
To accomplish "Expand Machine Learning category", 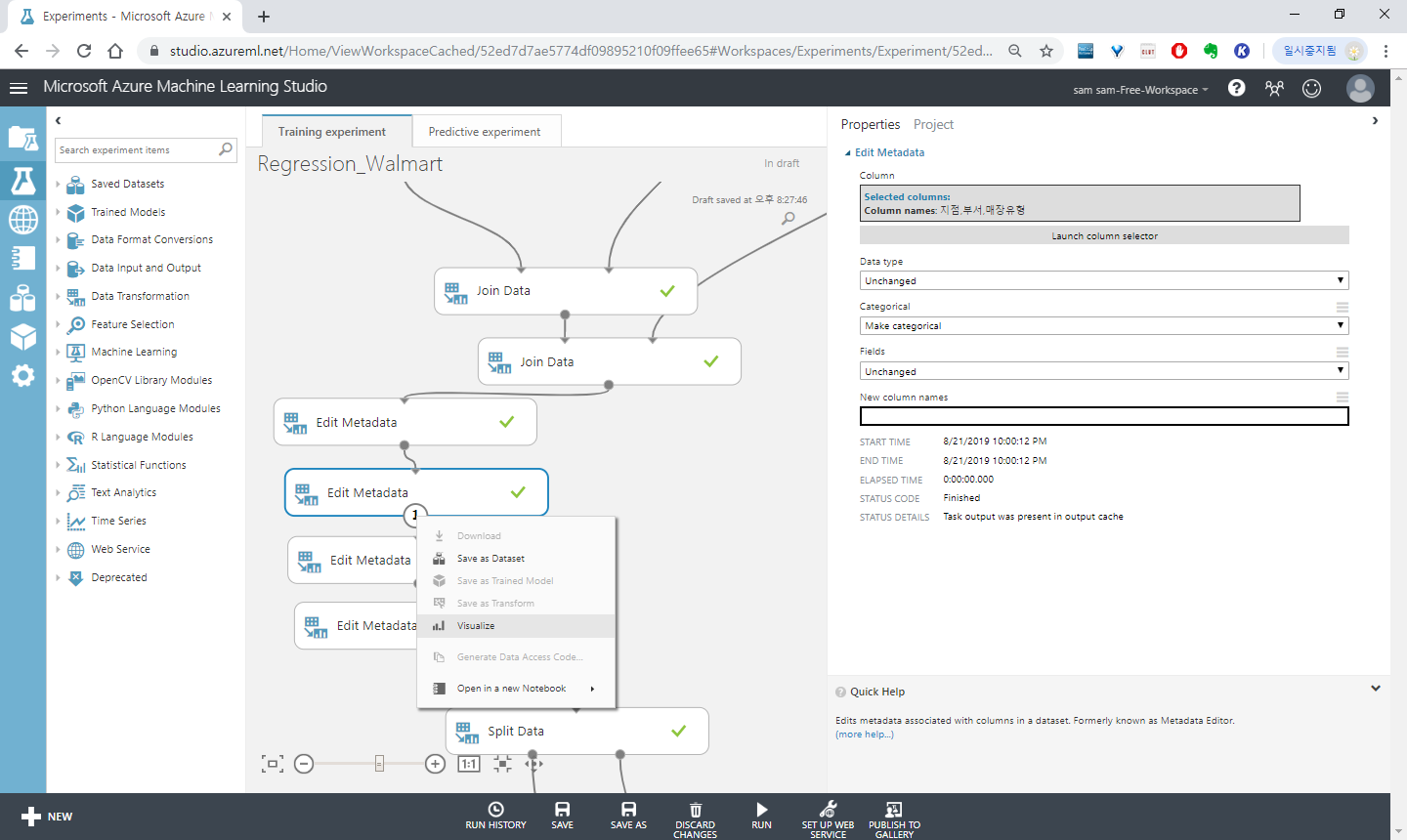I will coord(58,352).
